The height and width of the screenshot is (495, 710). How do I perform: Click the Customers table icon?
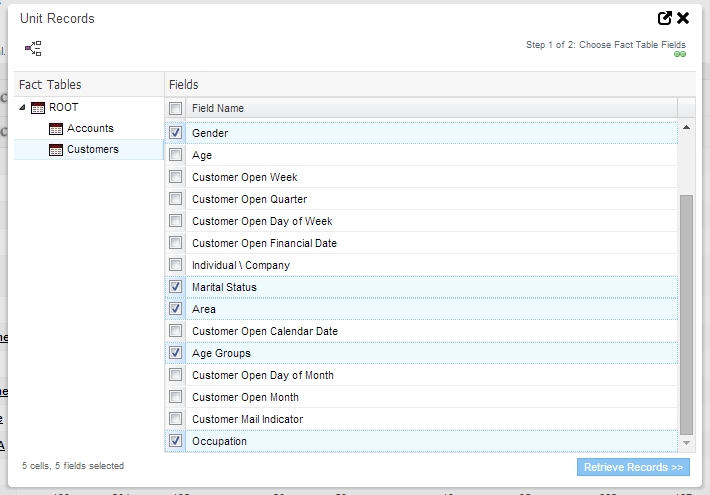point(56,150)
